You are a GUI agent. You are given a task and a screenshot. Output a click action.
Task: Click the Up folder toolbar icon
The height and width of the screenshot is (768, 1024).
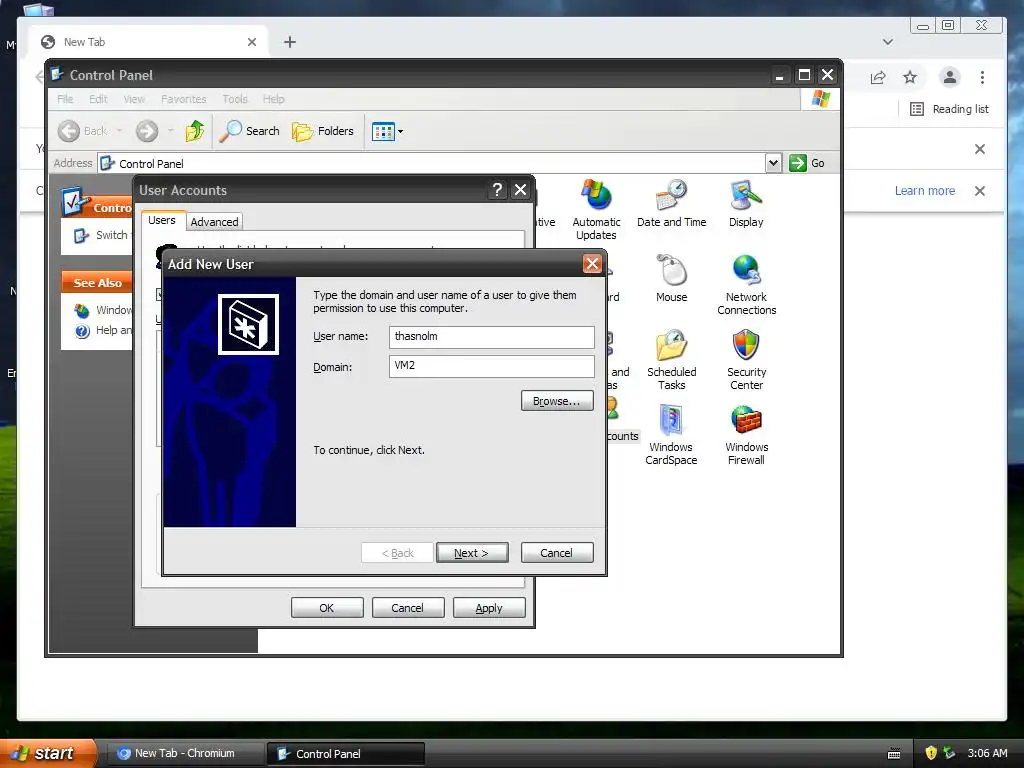coord(195,131)
